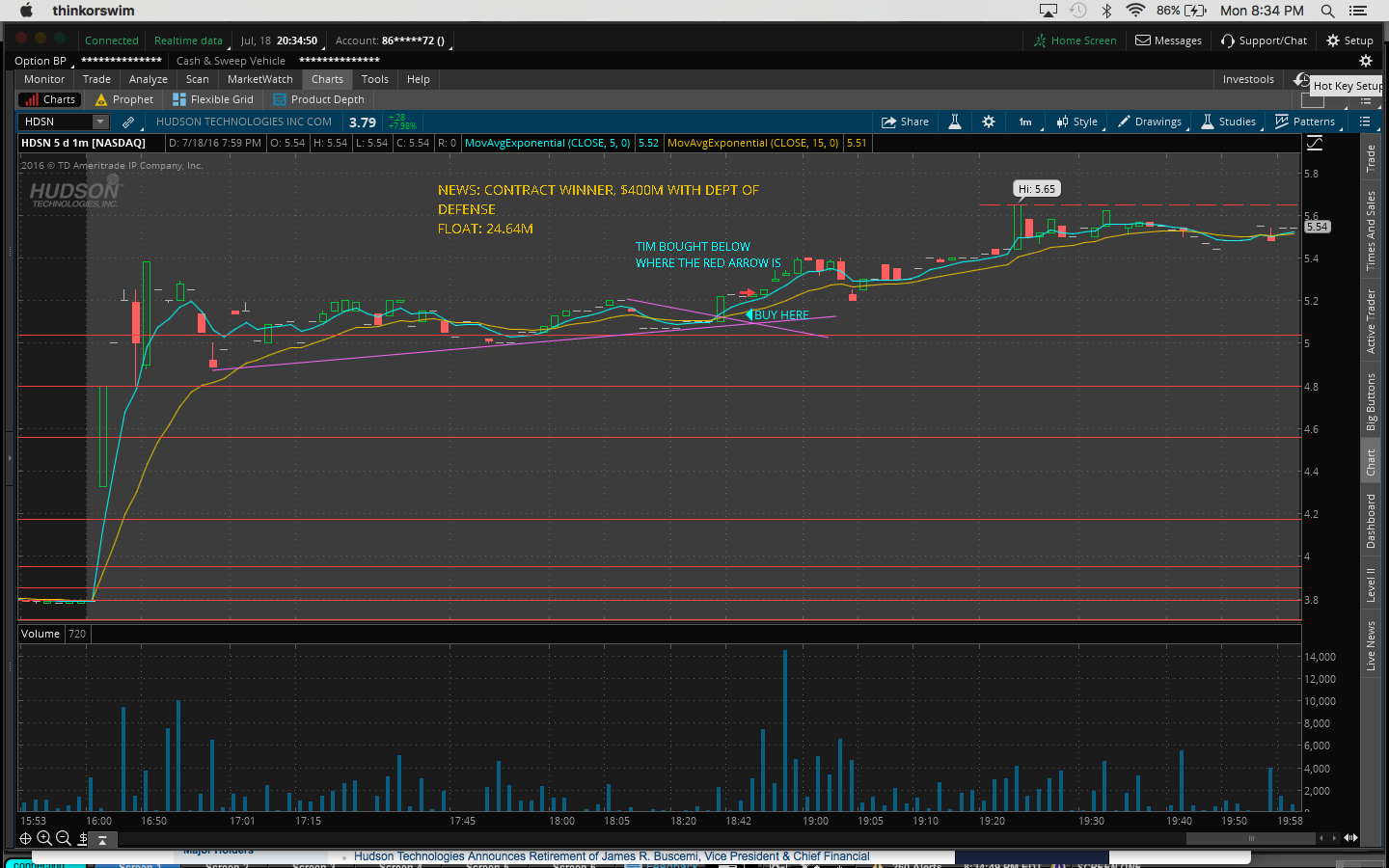The width and height of the screenshot is (1389, 868).
Task: Share the HDSN chart
Action: pyautogui.click(x=905, y=122)
